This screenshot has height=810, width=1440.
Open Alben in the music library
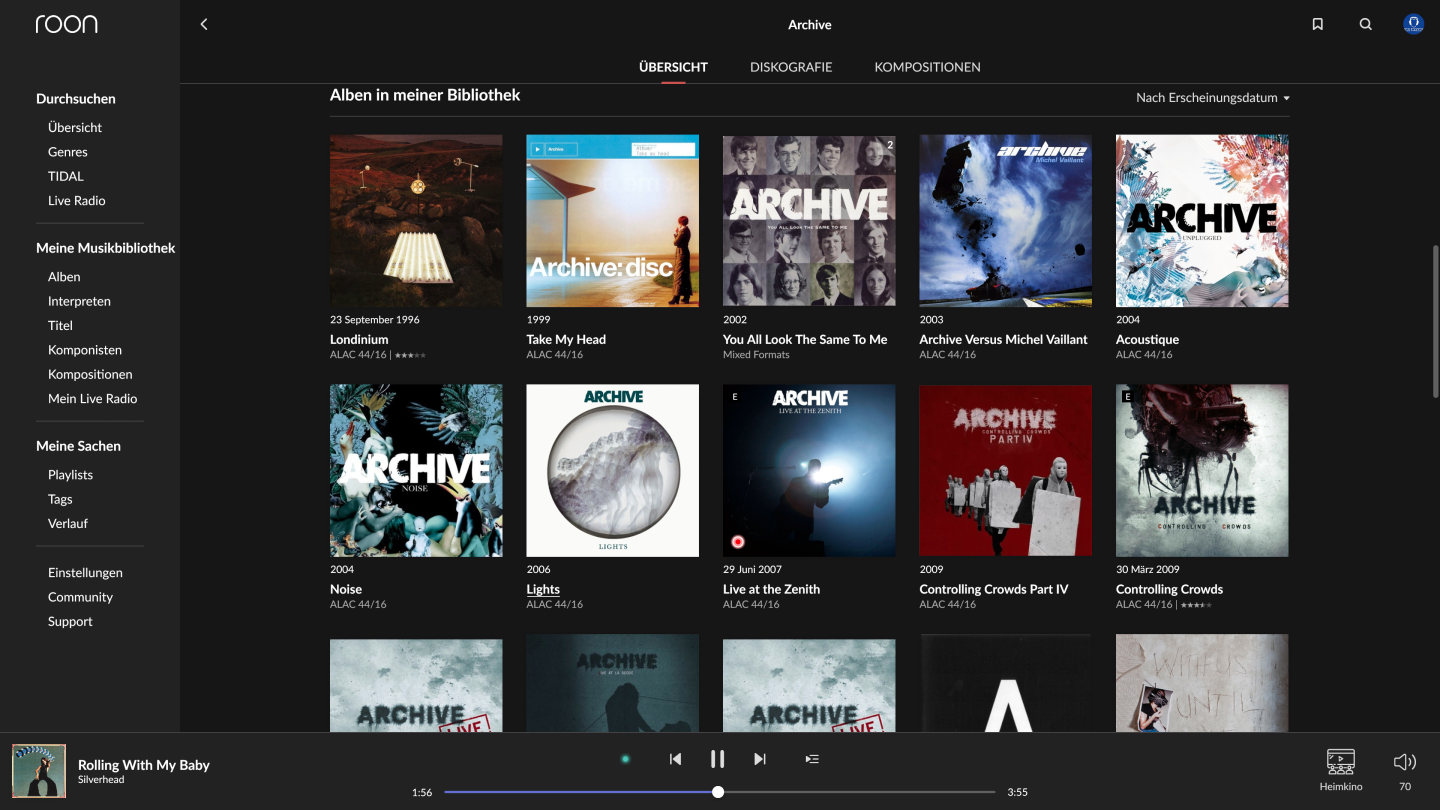click(x=64, y=277)
